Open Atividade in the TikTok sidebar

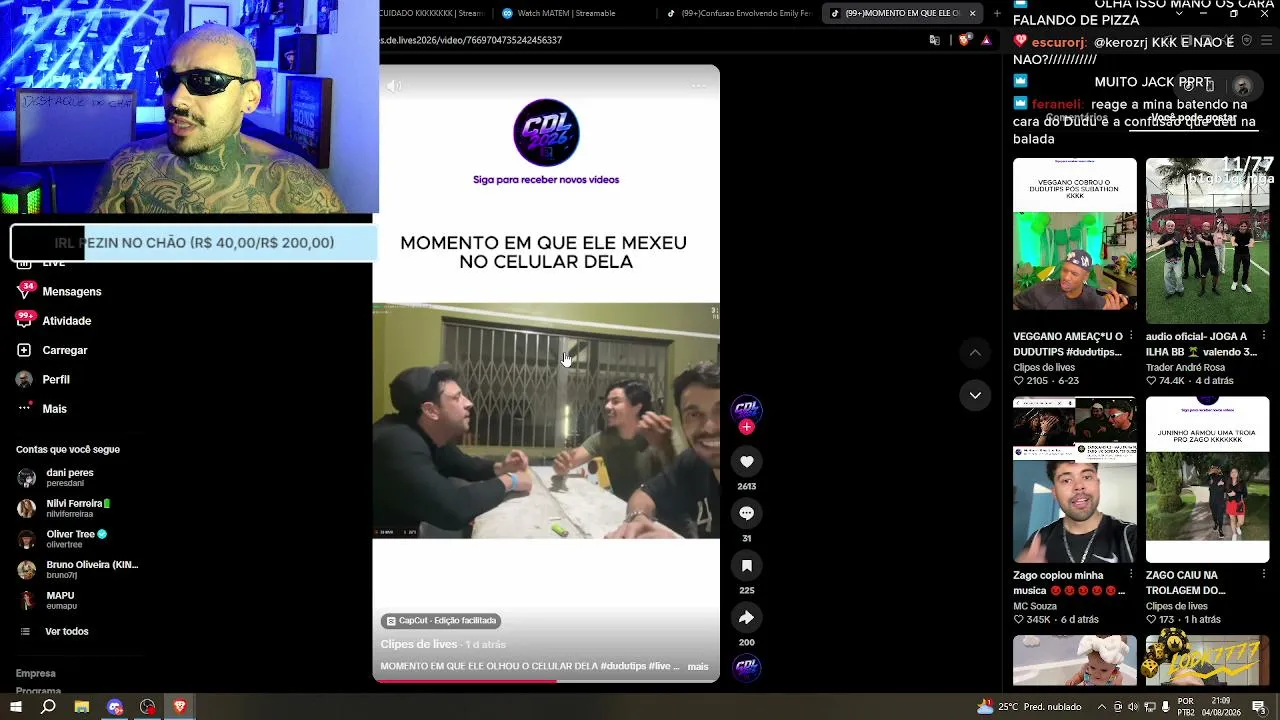[x=67, y=321]
